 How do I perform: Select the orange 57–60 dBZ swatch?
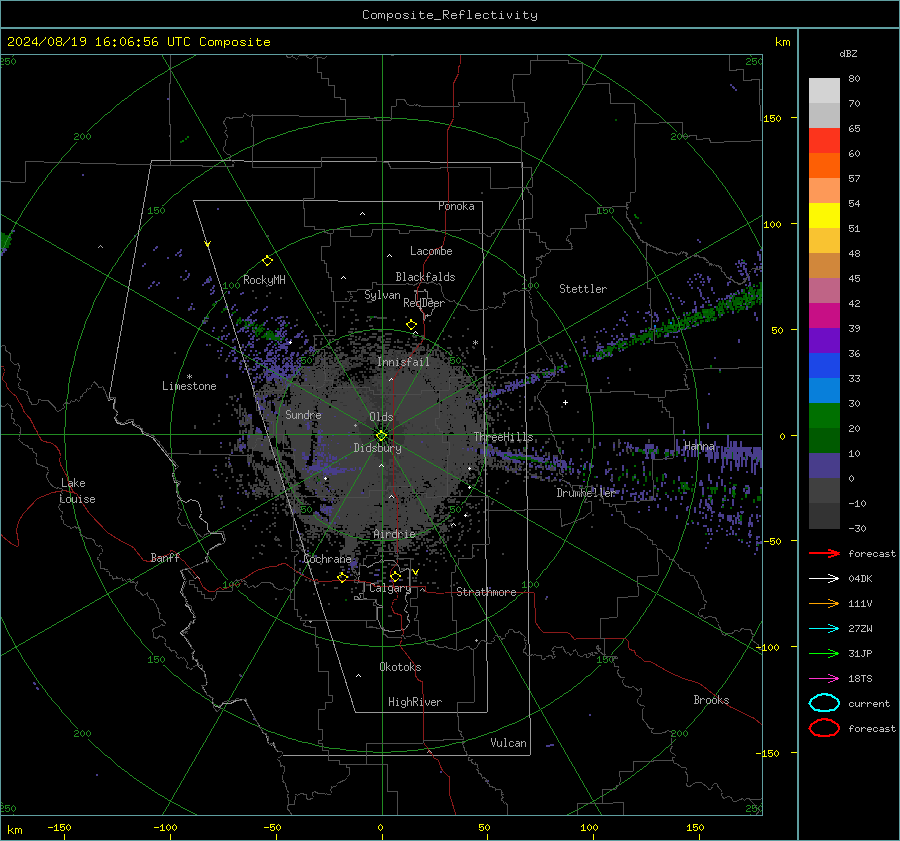pos(824,165)
